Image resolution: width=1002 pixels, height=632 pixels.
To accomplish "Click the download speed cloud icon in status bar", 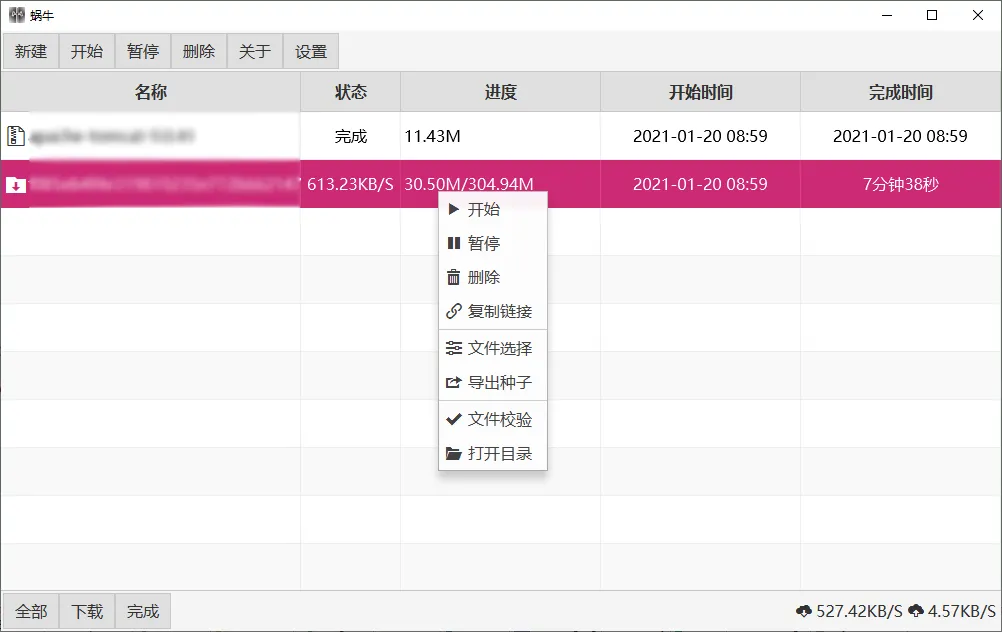I will pyautogui.click(x=804, y=611).
